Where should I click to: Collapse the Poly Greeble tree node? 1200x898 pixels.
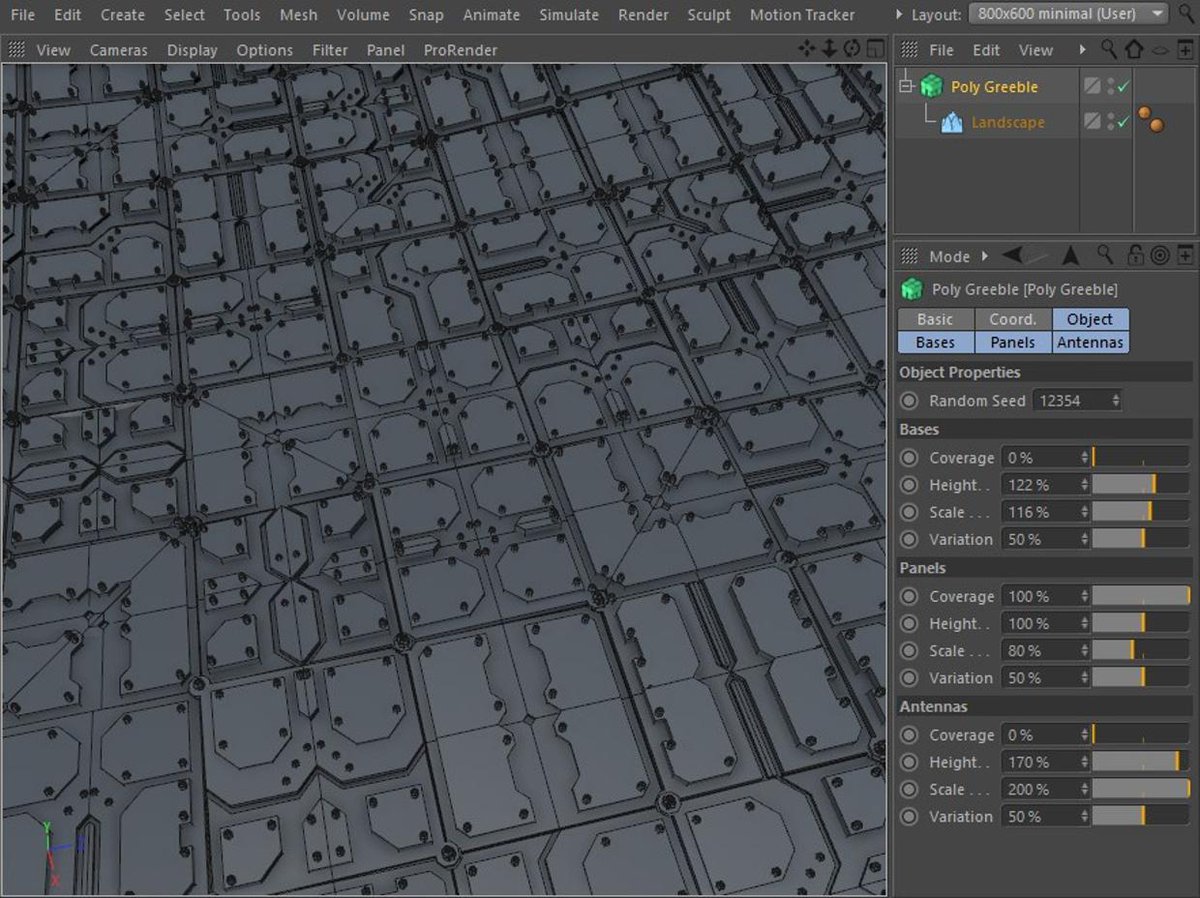(x=906, y=87)
